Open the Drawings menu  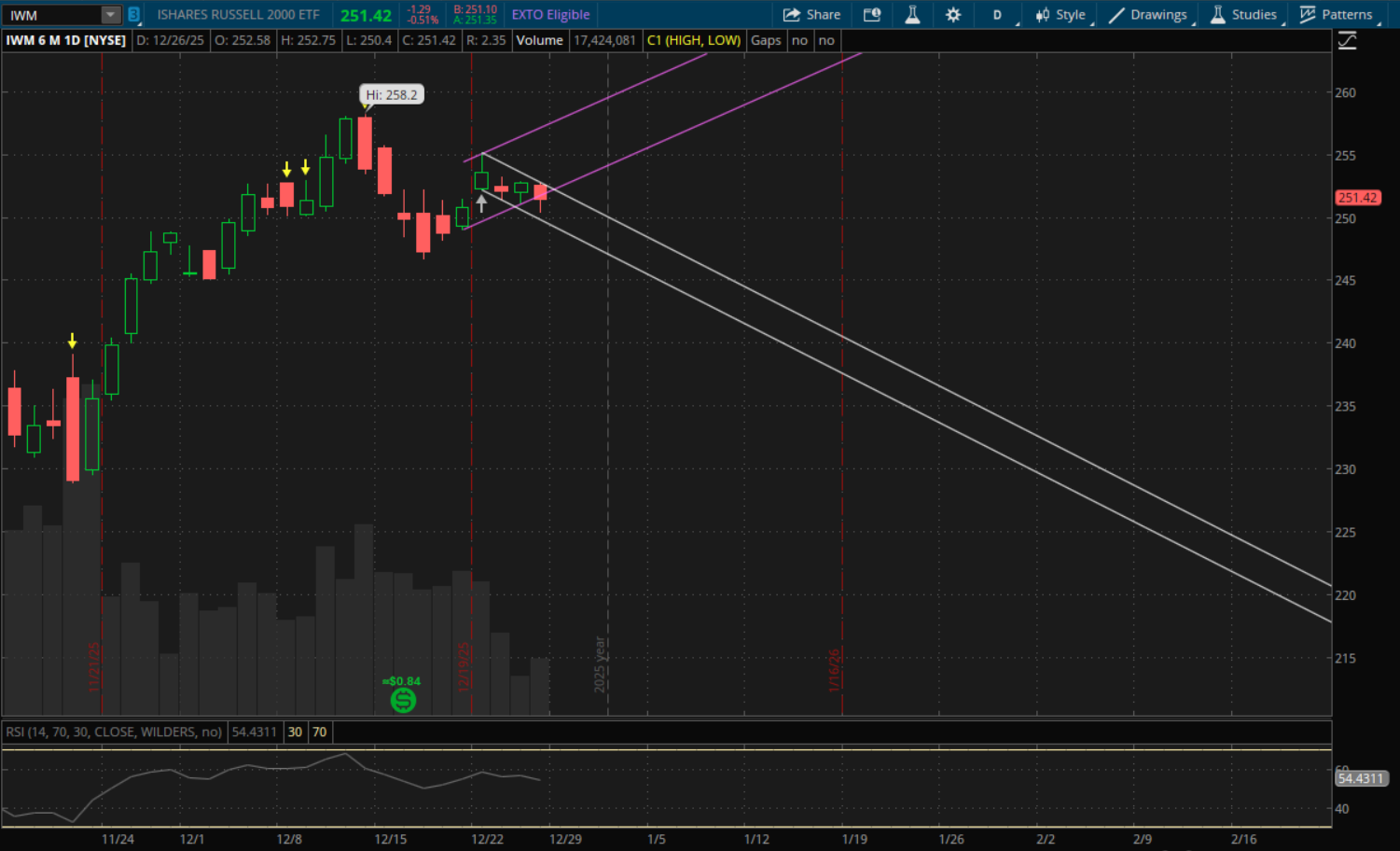coord(1148,15)
